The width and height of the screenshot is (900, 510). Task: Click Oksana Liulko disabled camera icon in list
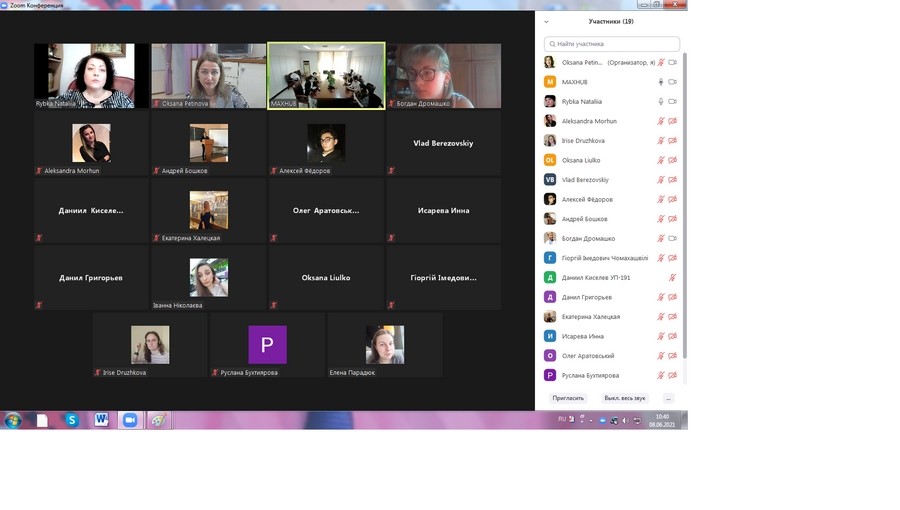[673, 160]
